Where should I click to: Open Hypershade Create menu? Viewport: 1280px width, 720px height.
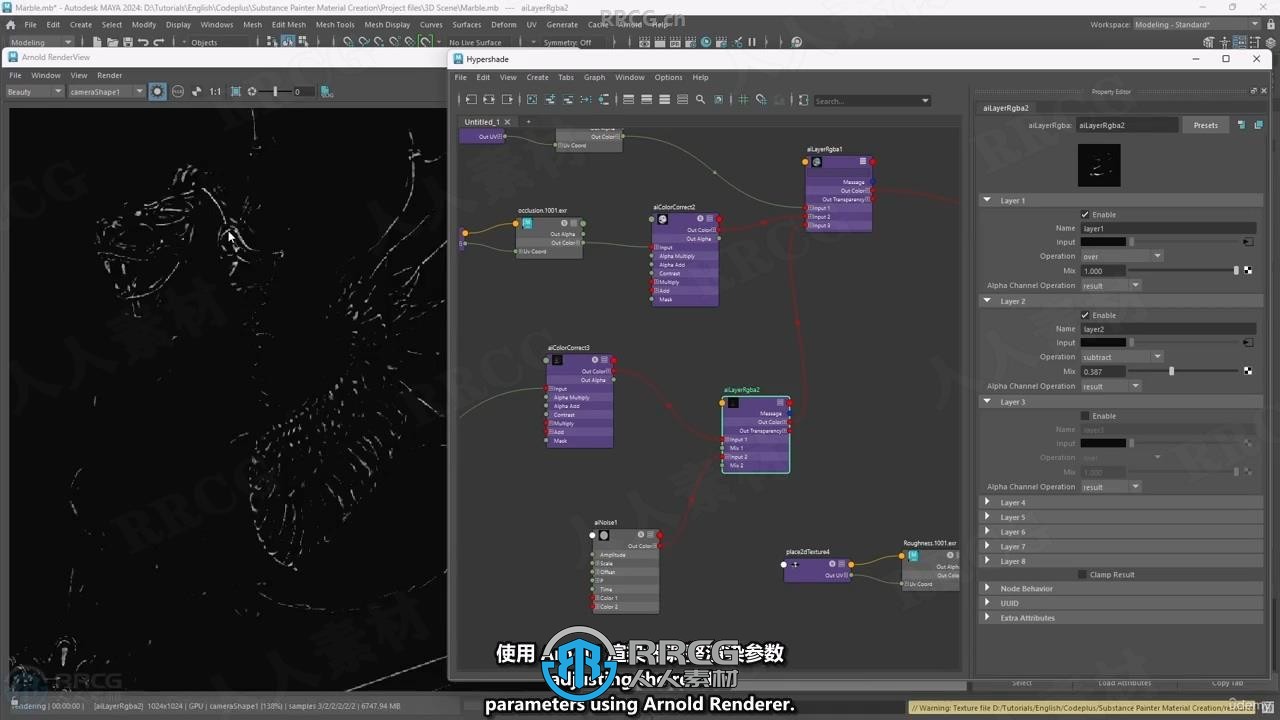[537, 77]
